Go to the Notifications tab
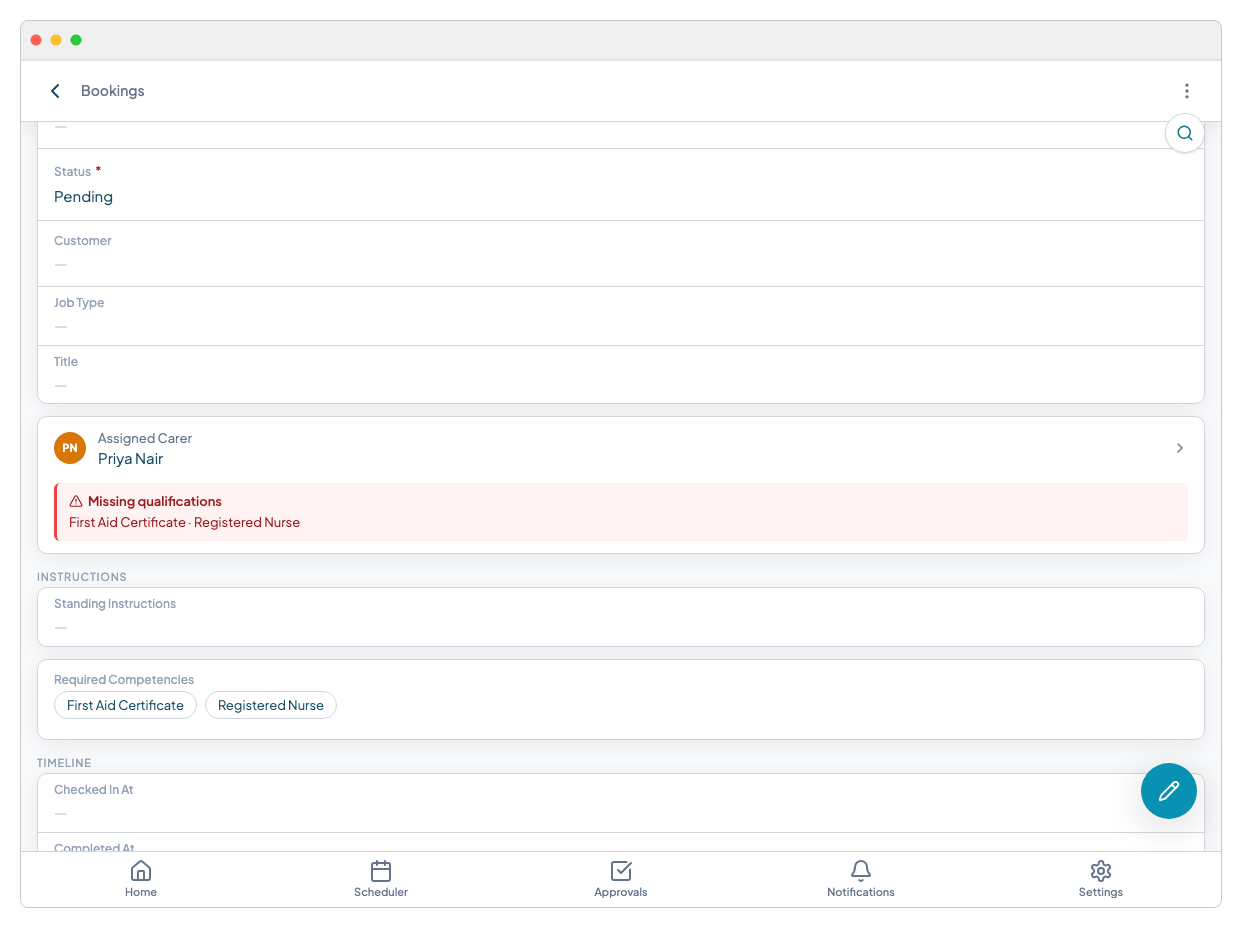The width and height of the screenshot is (1242, 928). 860,878
